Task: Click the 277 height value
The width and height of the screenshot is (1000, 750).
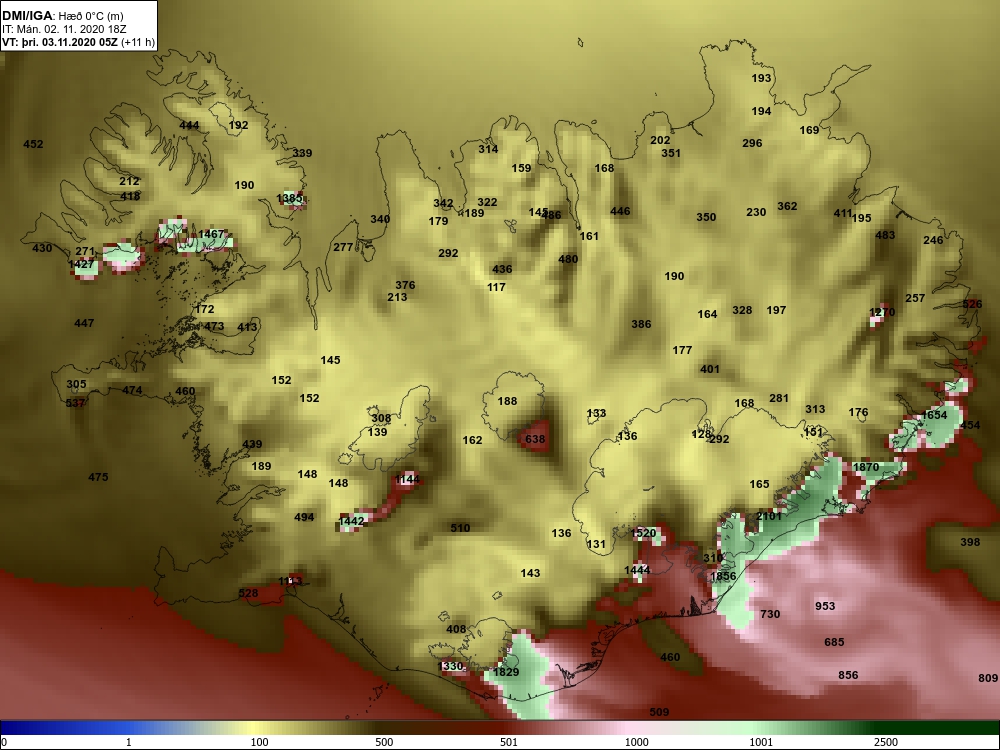Action: click(x=343, y=247)
